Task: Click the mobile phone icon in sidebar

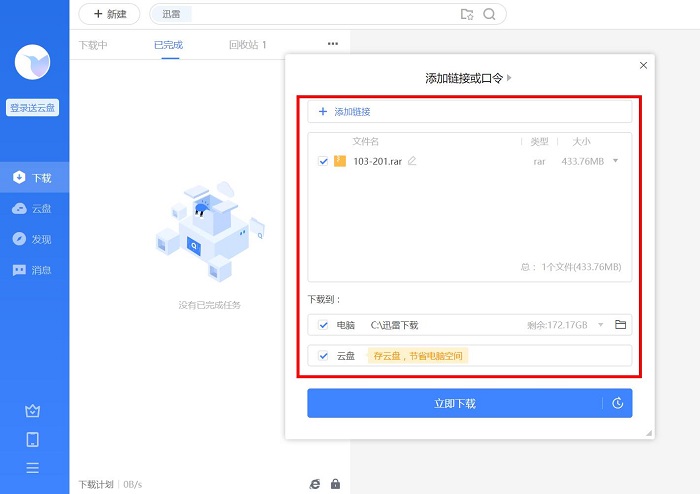Action: [32, 439]
